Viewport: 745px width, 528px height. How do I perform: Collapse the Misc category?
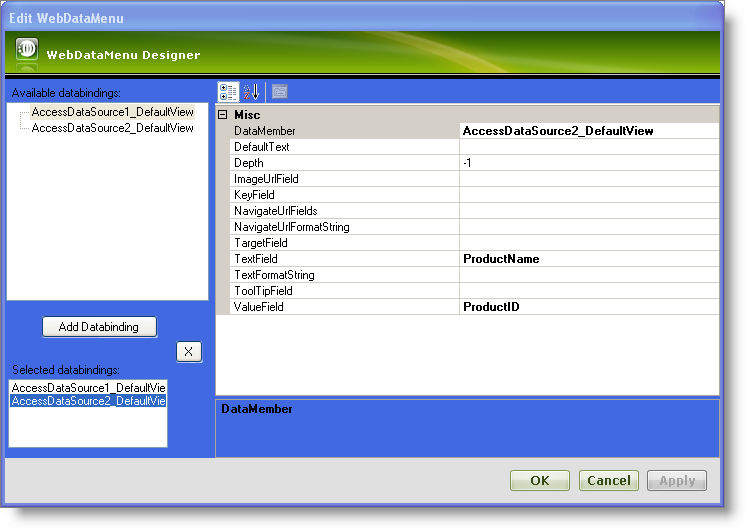click(x=222, y=115)
